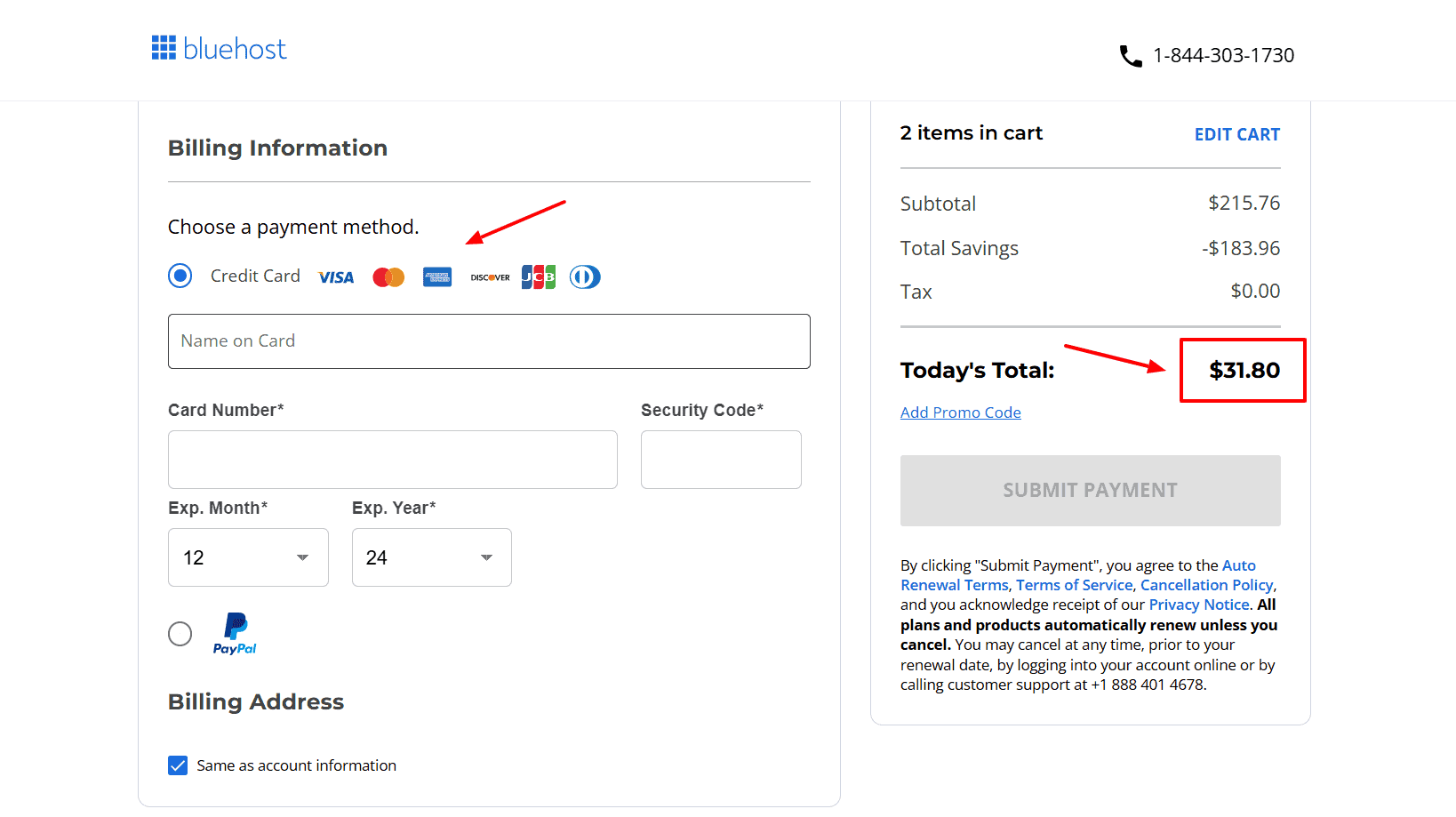Click the Edit Cart link
The width and height of the screenshot is (1456, 817).
1236,135
